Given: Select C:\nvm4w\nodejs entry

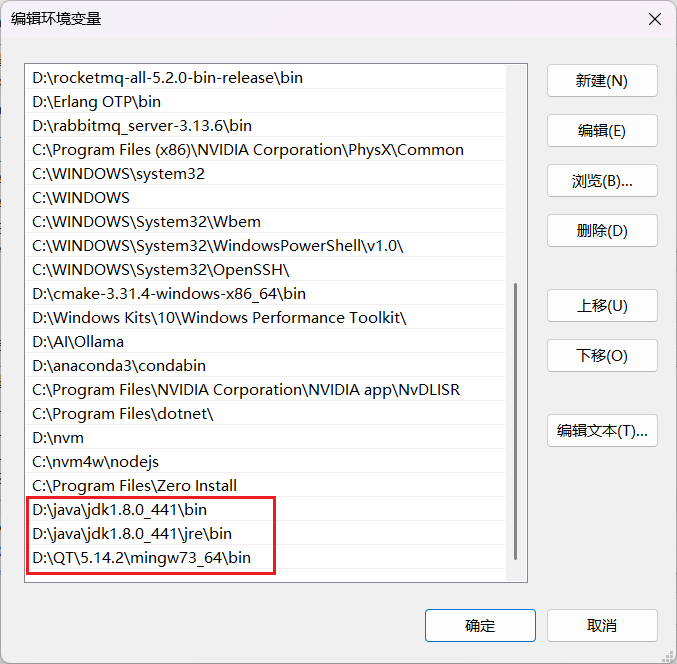Looking at the screenshot, I should (x=266, y=462).
